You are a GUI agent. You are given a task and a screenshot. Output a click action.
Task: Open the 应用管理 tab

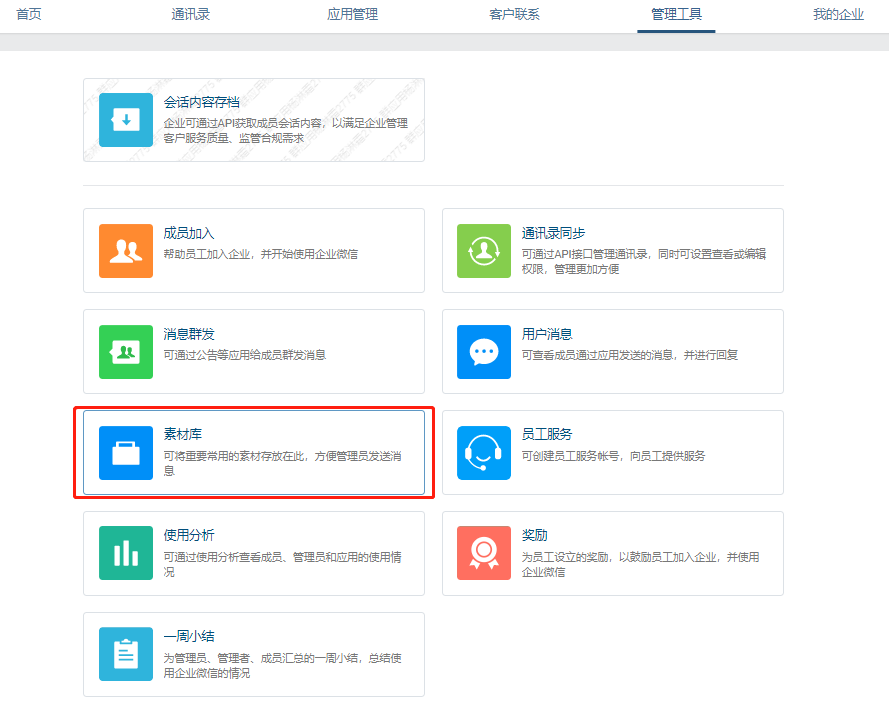[x=352, y=15]
